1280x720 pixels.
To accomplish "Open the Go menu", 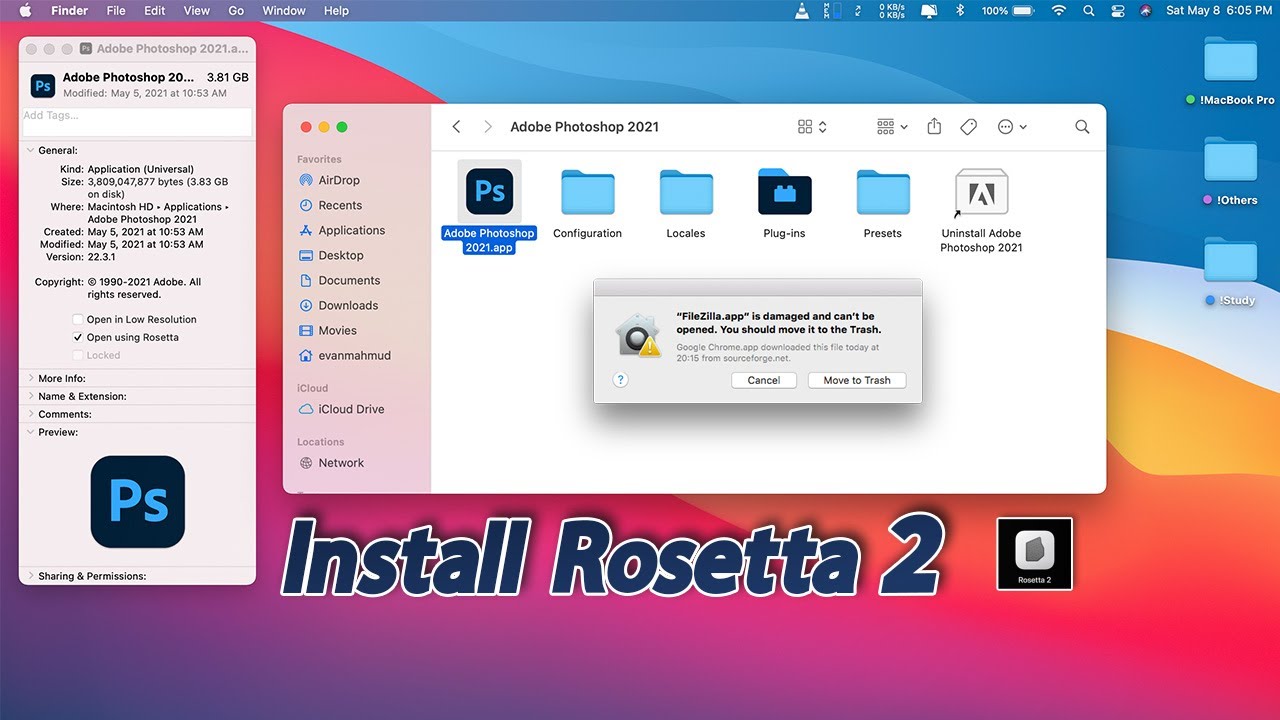I will [x=235, y=11].
